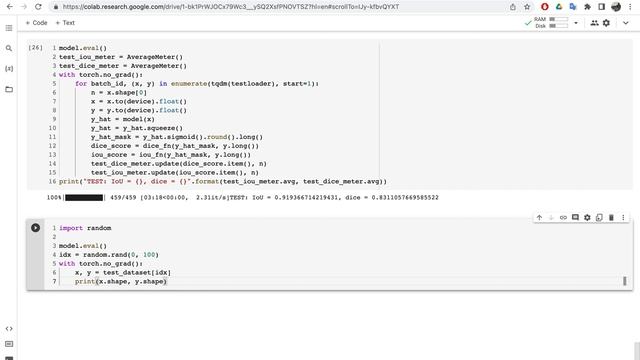Image resolution: width=640 pixels, height=360 pixels.
Task: Click the print("TEST: IoU...") code line
Action: [x=222, y=182]
